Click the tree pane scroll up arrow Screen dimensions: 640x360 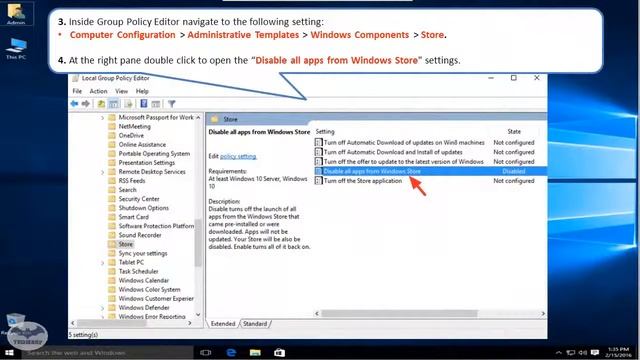pos(198,118)
